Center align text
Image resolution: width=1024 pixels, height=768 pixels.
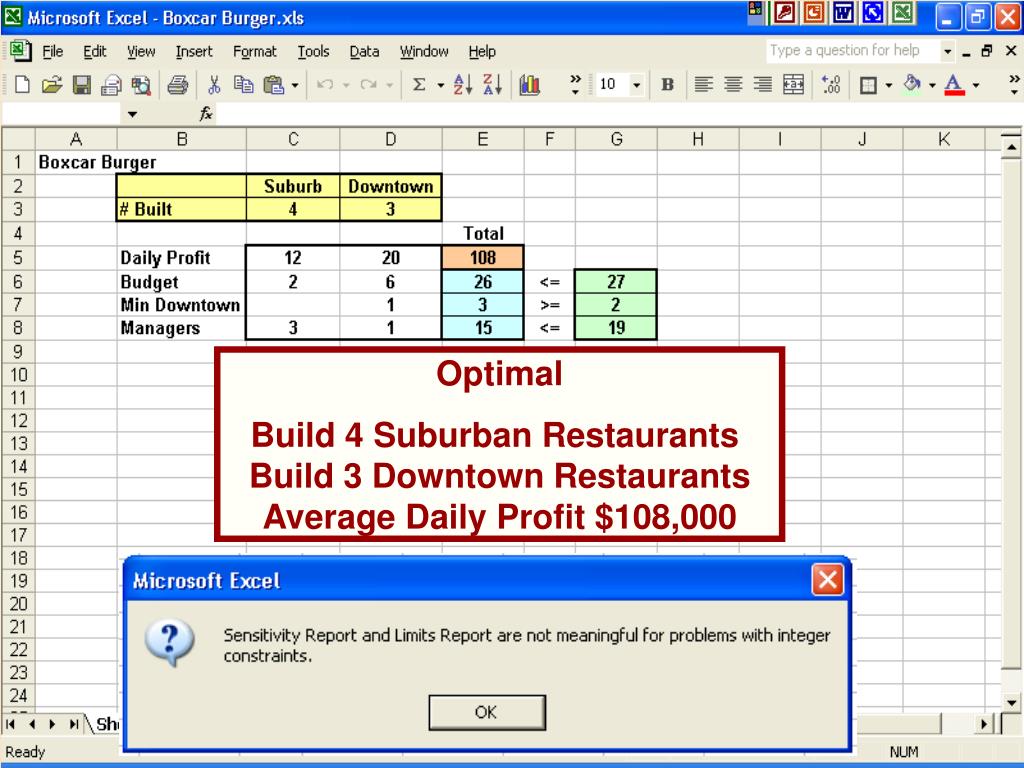click(733, 85)
